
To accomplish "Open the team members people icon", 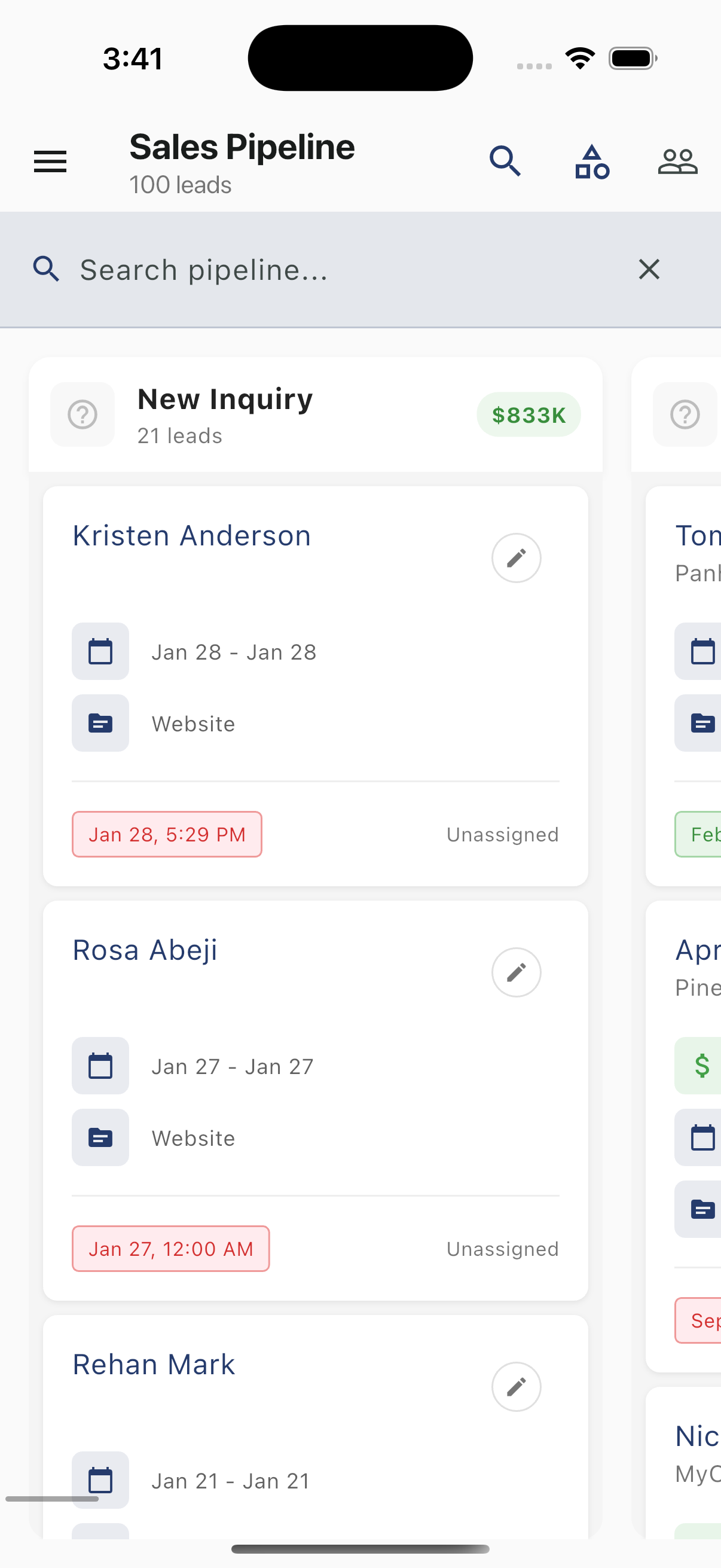I will coord(677,161).
